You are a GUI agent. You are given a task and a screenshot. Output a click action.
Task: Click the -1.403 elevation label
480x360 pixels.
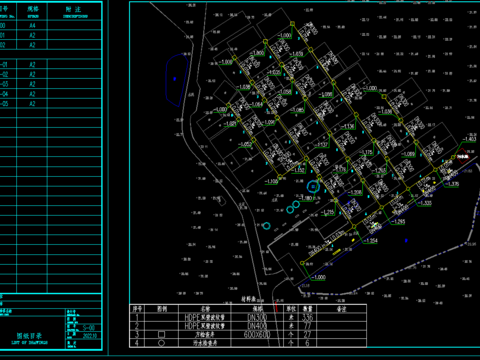click(x=469, y=139)
